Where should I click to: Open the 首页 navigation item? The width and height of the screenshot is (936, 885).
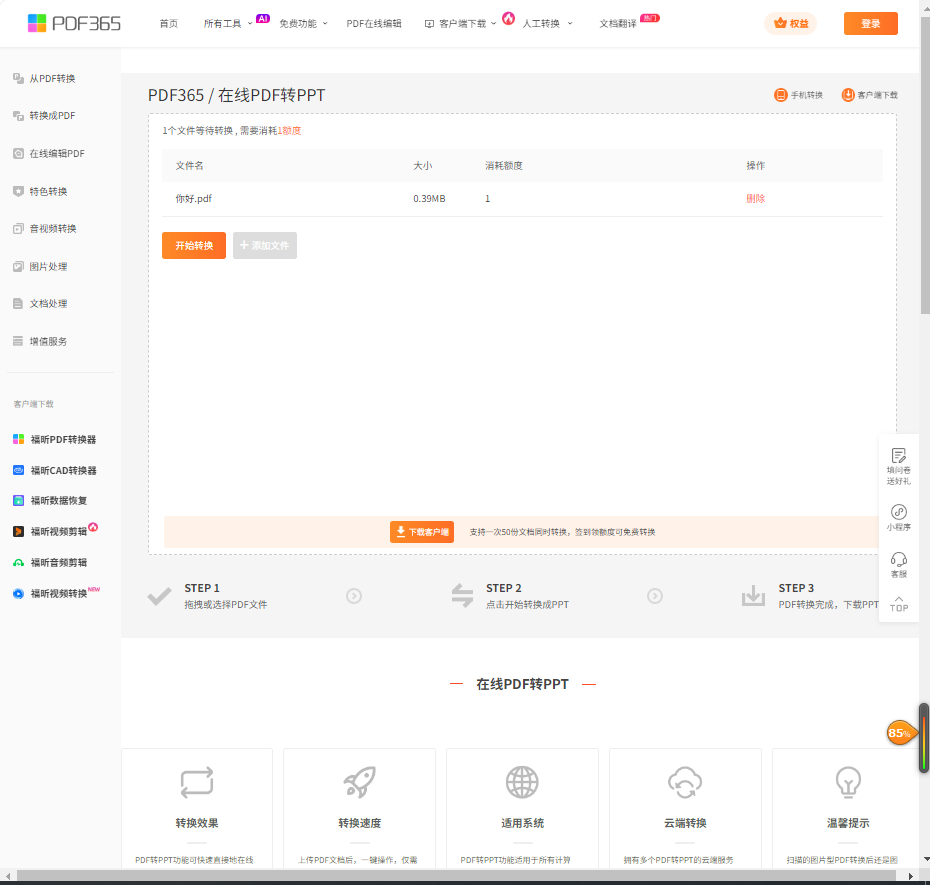click(168, 23)
